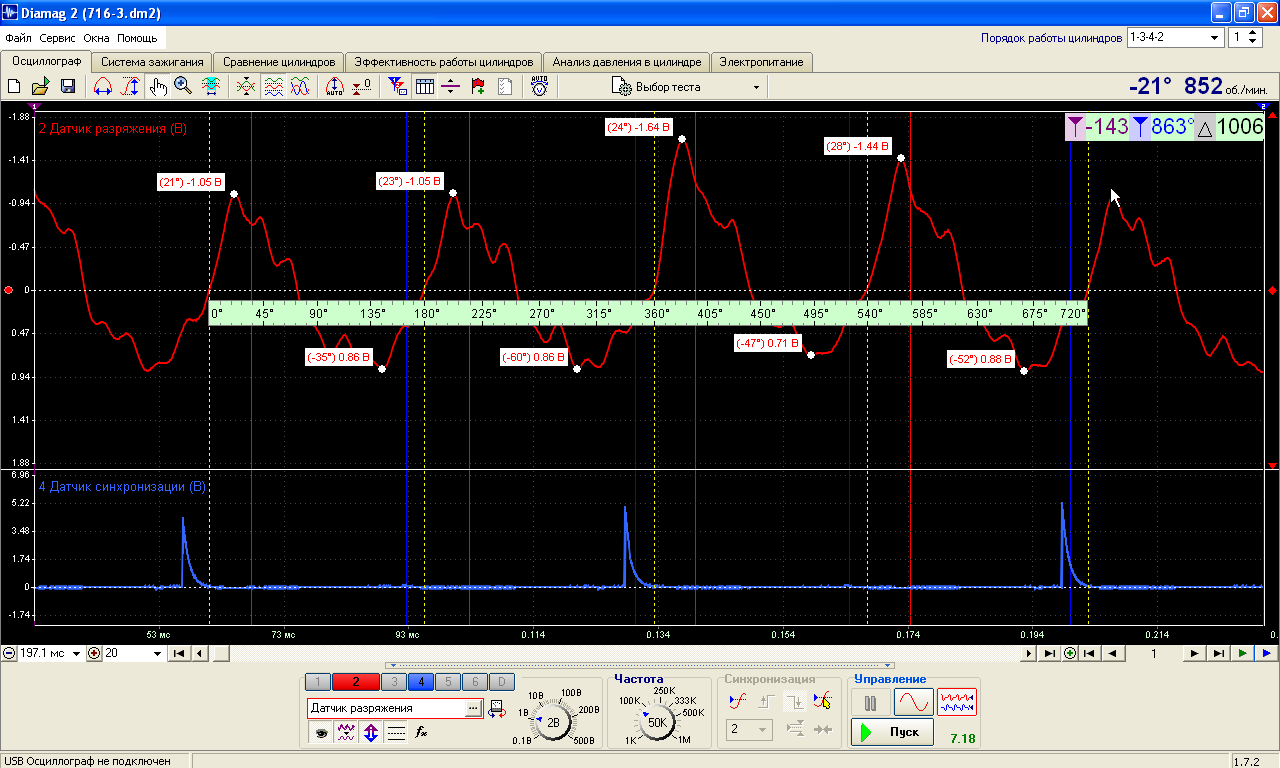Click the oscilloscope device connection icon
Image resolution: width=1280 pixels, height=768 pixels.
pos(497,708)
